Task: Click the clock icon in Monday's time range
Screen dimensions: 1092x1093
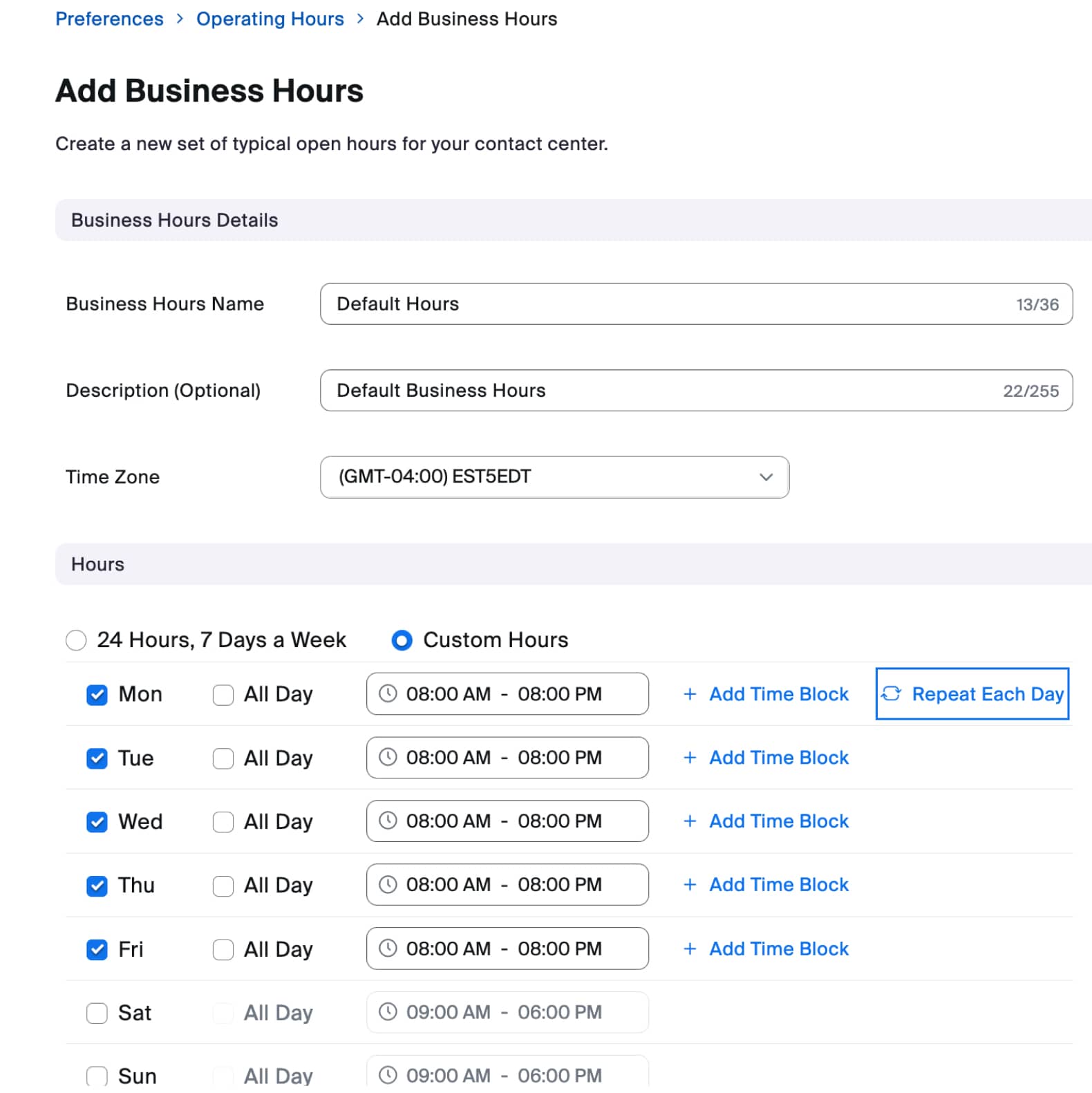Action: pos(388,693)
